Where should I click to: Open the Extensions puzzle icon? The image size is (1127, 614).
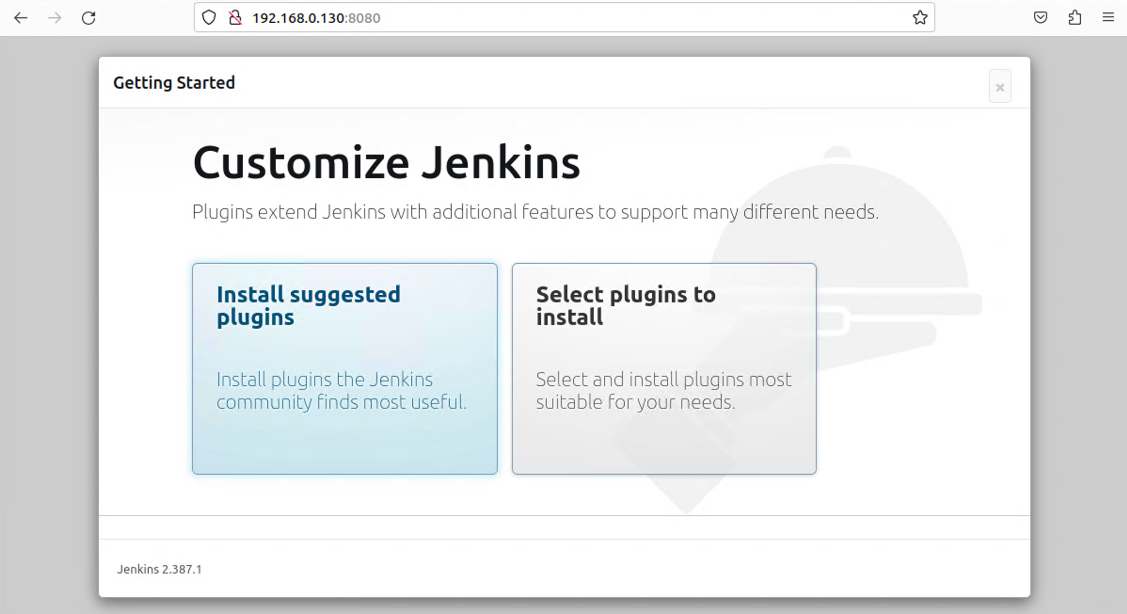(x=1074, y=18)
